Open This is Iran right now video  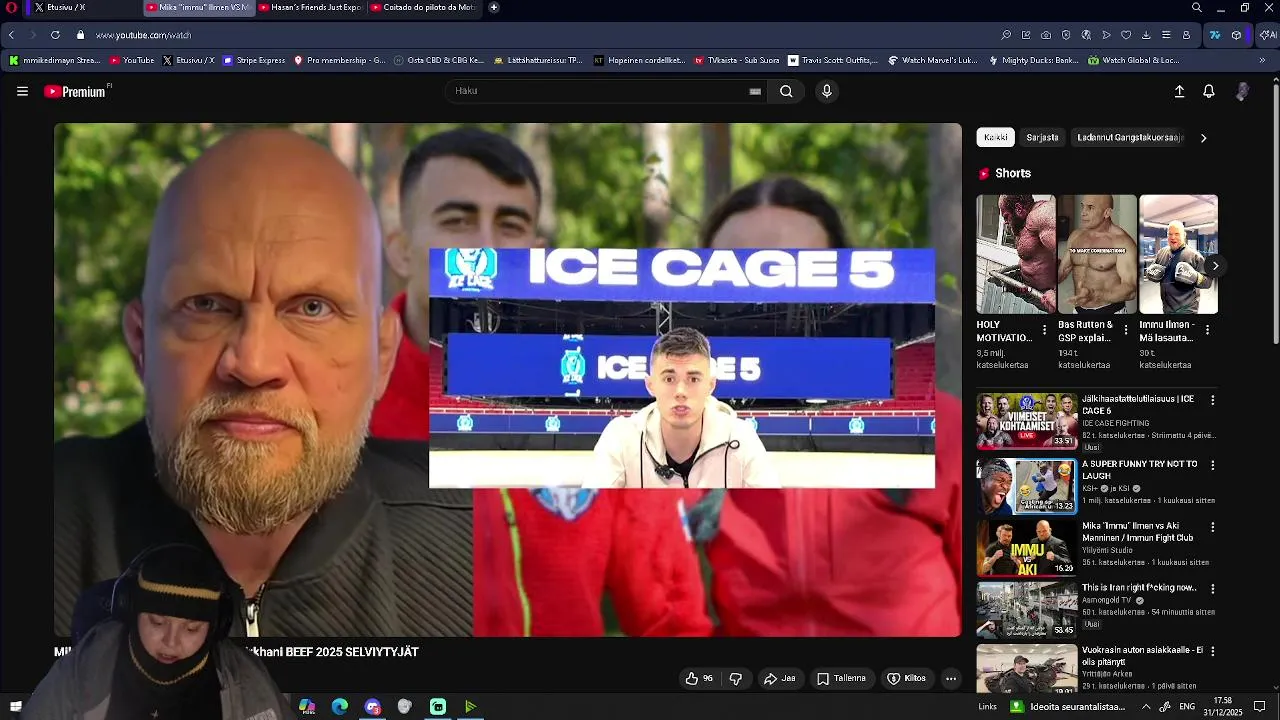[1027, 610]
